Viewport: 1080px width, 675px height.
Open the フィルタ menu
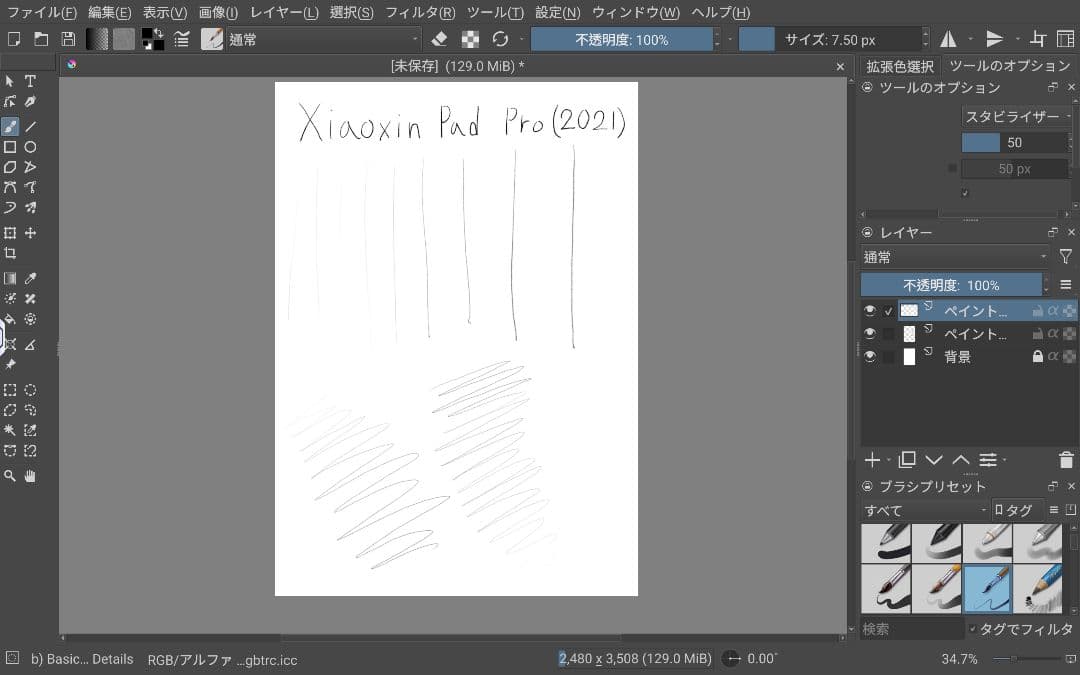click(421, 12)
